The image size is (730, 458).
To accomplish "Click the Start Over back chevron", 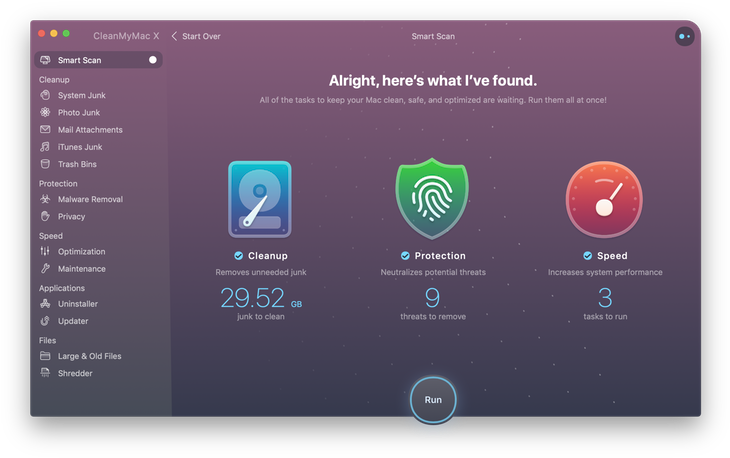I will tap(174, 36).
